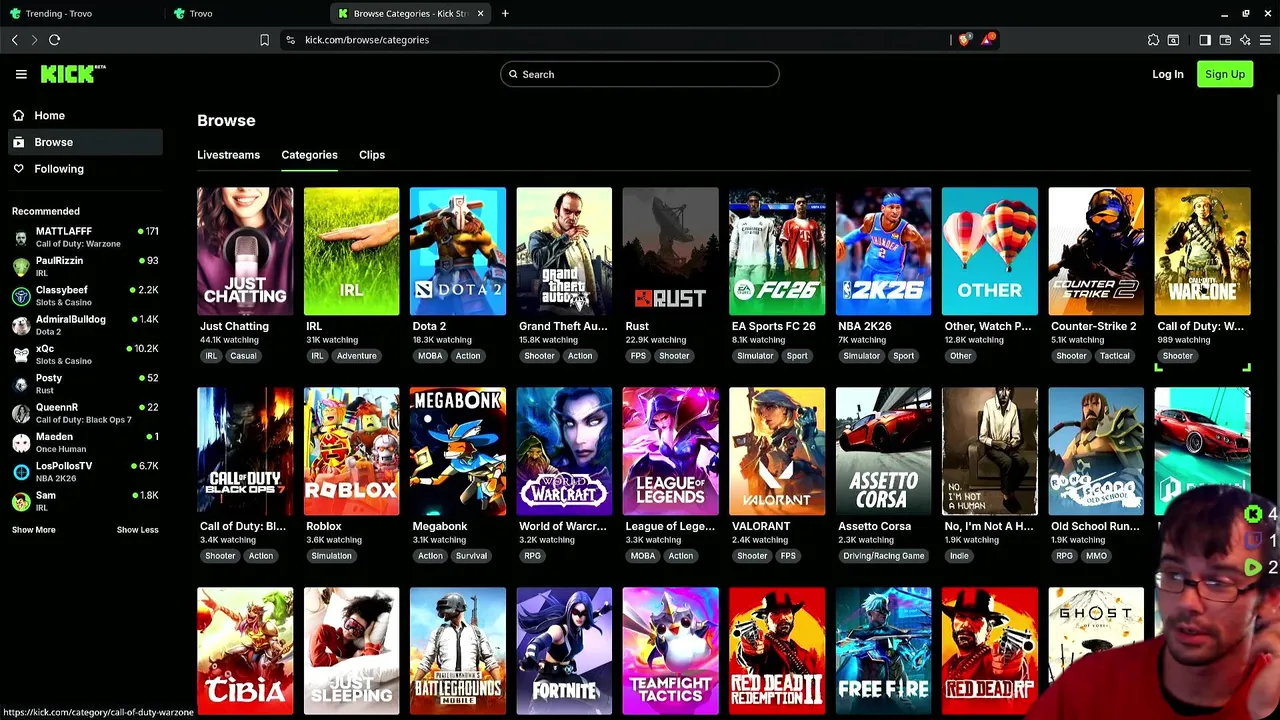Screen dimensions: 1280x720
Task: Bookmark this page via bookmark icon
Action: (x=264, y=40)
